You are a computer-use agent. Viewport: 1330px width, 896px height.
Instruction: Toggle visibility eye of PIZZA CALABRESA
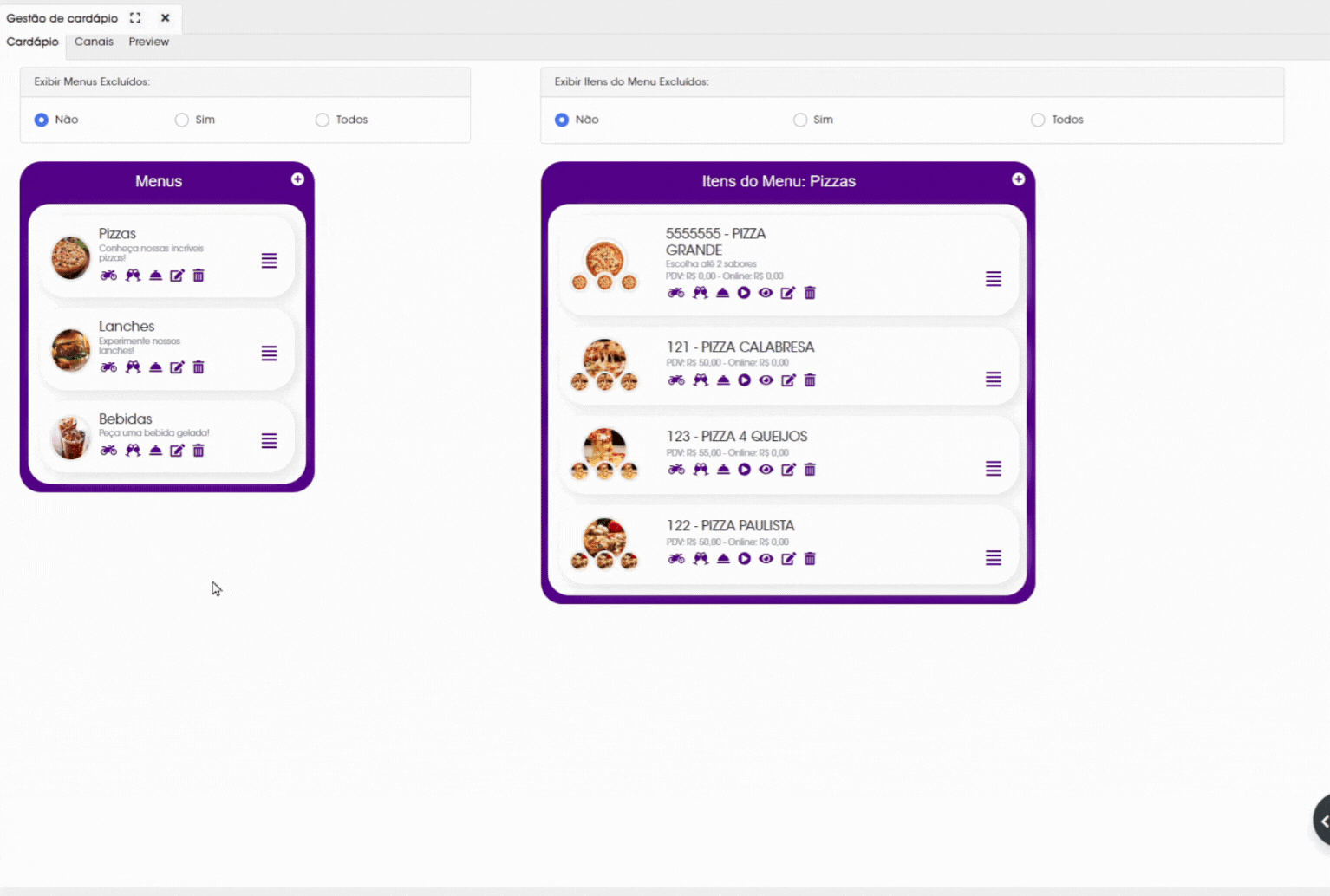pyautogui.click(x=766, y=380)
